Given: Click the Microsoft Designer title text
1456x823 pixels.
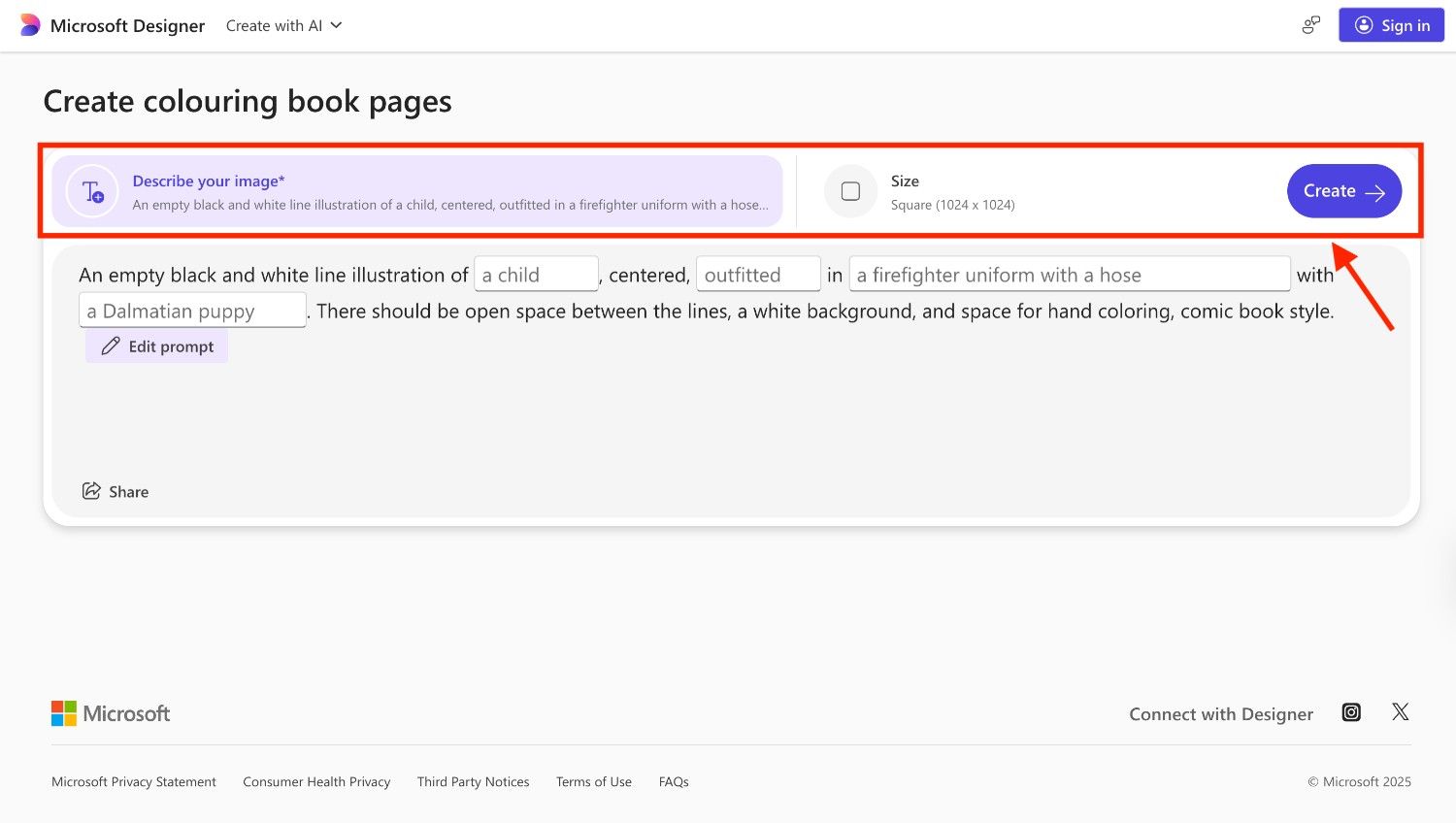Looking at the screenshot, I should [127, 25].
